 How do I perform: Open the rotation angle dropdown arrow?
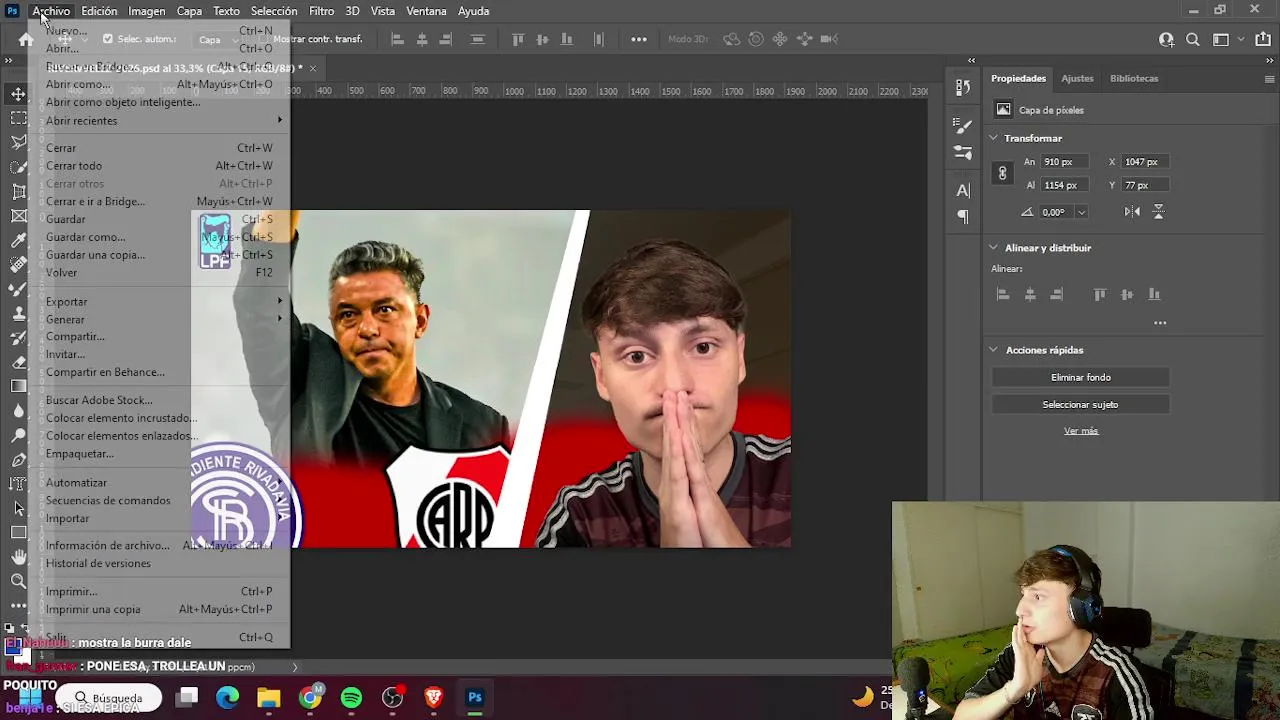pos(1081,212)
